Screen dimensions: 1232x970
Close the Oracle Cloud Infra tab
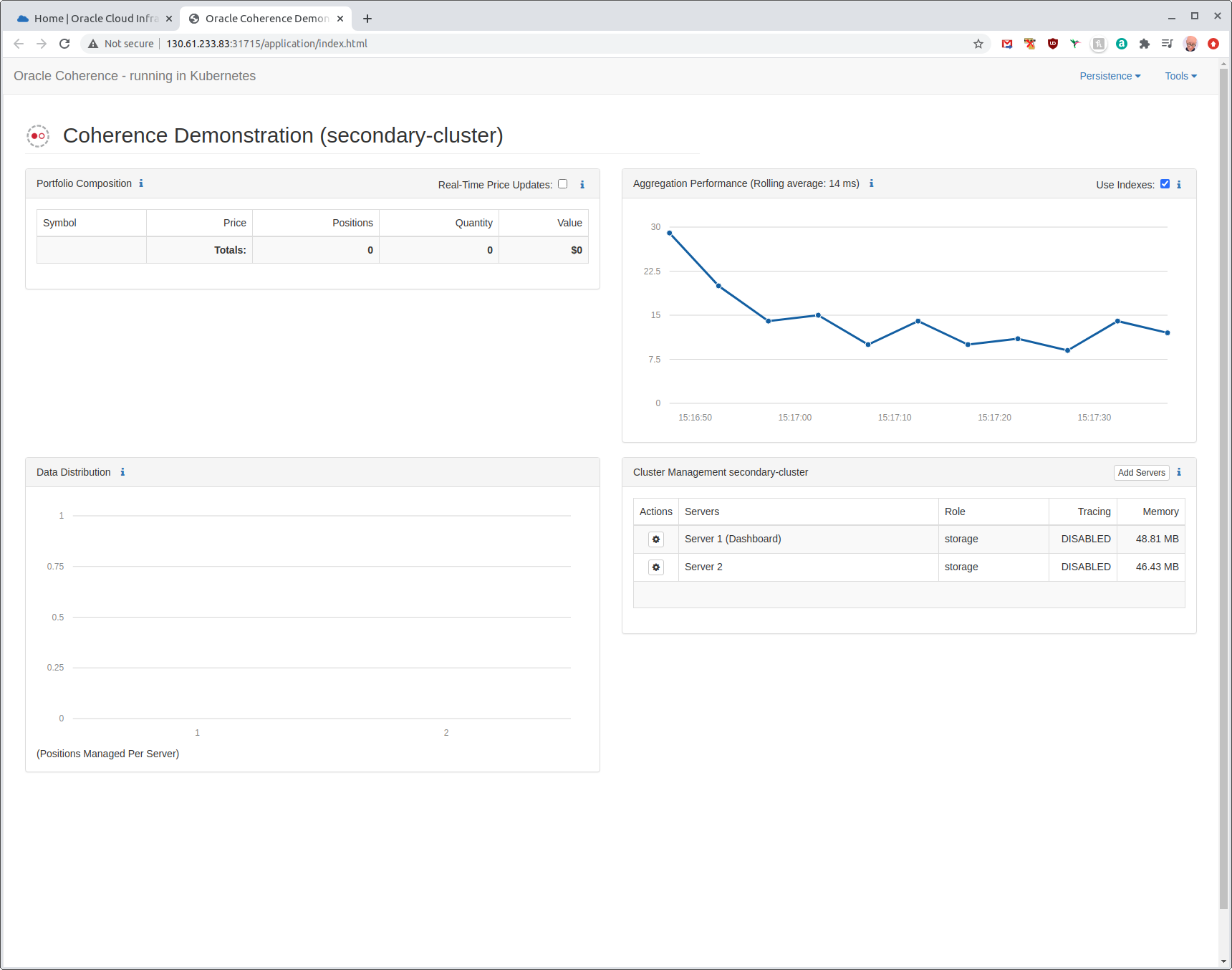tap(169, 19)
